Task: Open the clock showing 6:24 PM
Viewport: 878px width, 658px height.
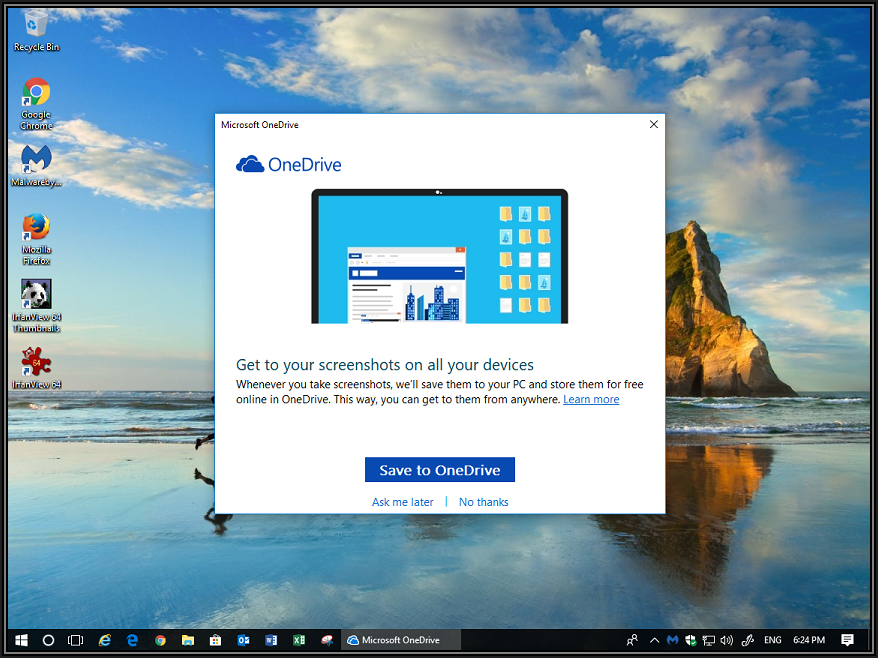Action: point(809,640)
